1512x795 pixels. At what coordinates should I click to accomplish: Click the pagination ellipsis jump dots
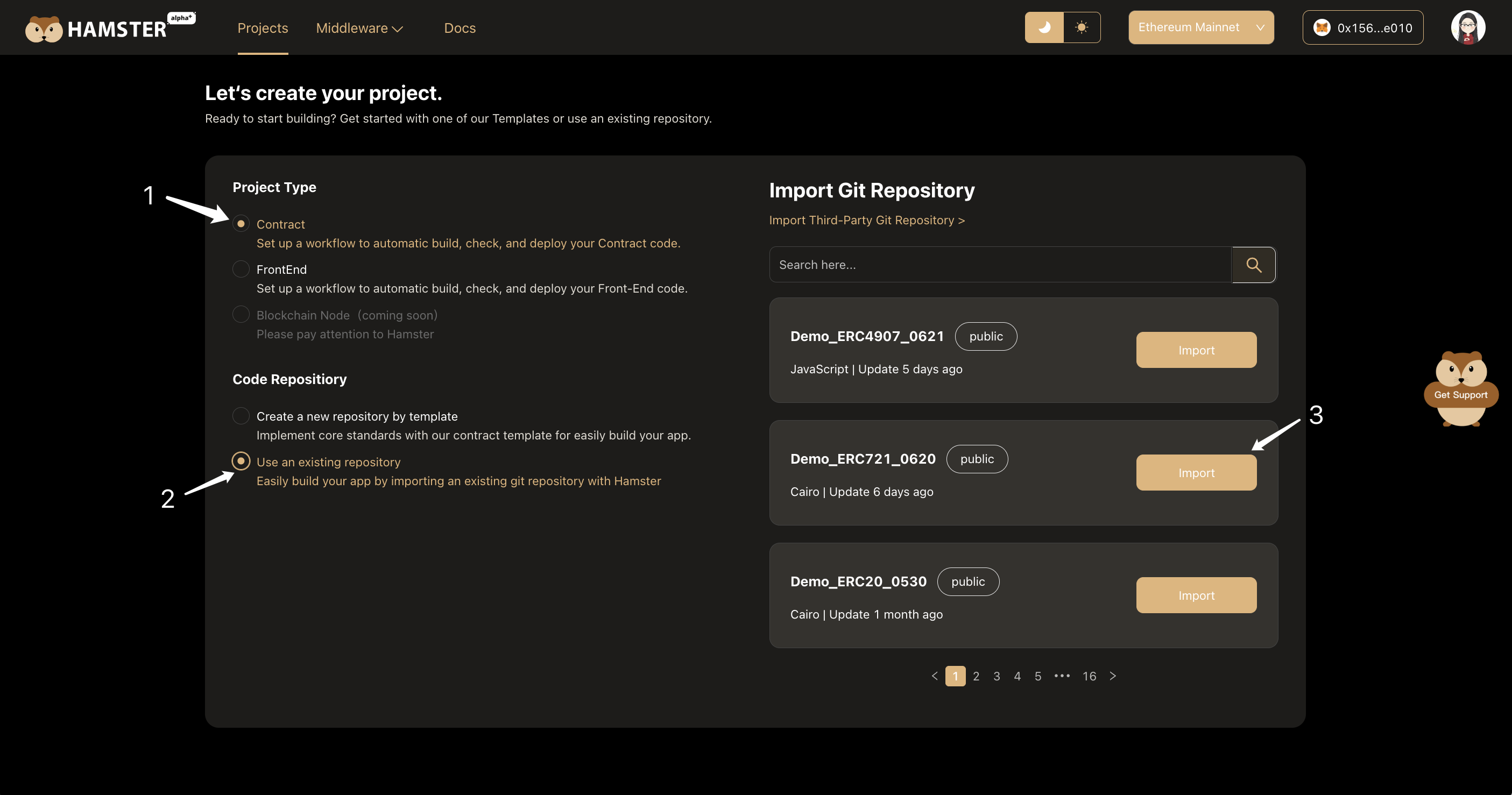pyautogui.click(x=1062, y=676)
